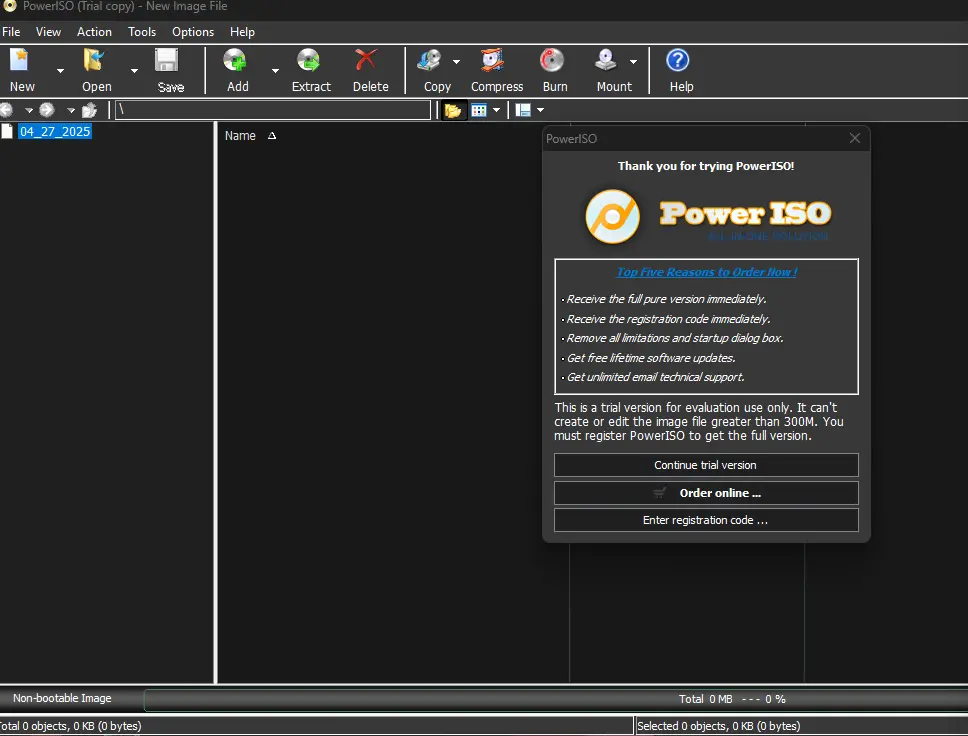Open the View menu
This screenshot has width=968, height=736.
coord(48,32)
